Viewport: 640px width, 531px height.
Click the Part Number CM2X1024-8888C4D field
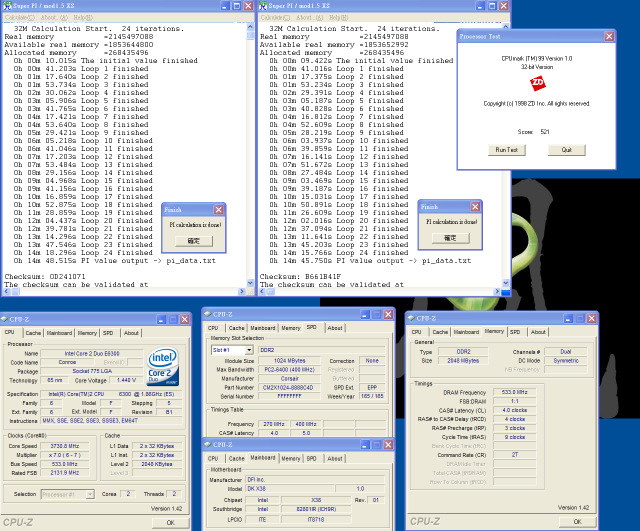(288, 388)
